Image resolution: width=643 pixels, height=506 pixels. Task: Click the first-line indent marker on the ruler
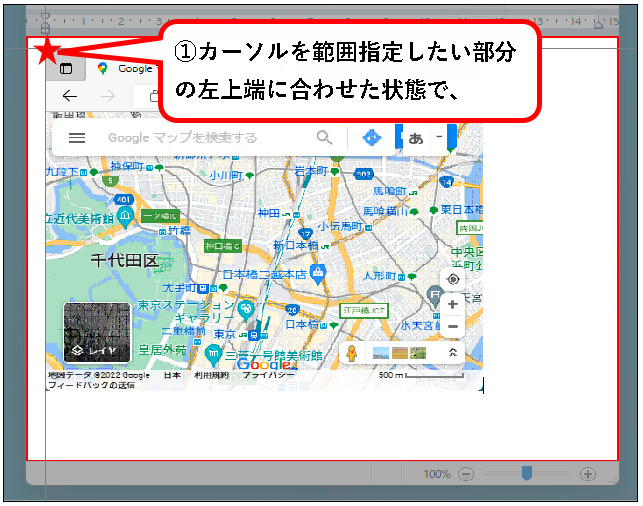tap(46, 18)
